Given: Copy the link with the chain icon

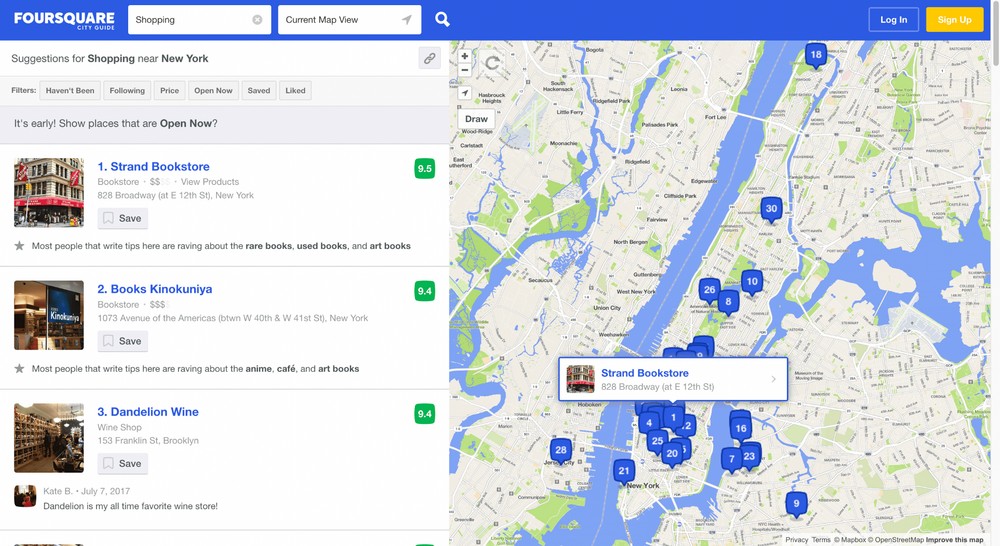Looking at the screenshot, I should click(x=429, y=58).
